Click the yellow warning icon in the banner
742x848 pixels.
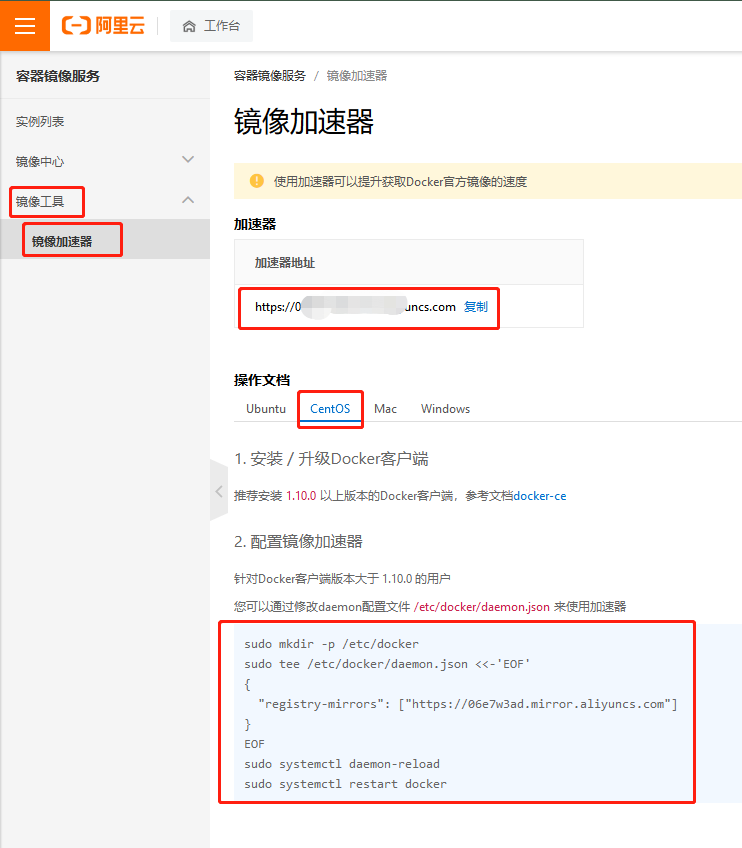click(257, 181)
